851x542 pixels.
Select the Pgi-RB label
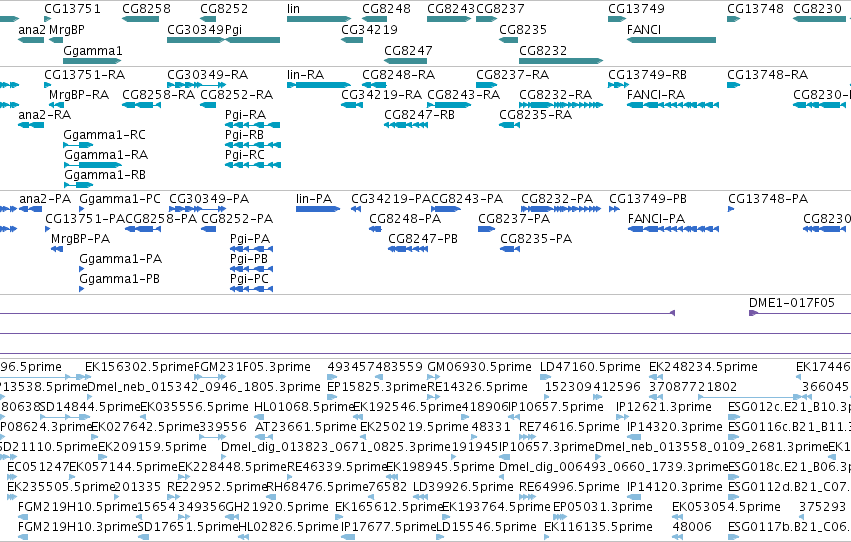pos(244,135)
